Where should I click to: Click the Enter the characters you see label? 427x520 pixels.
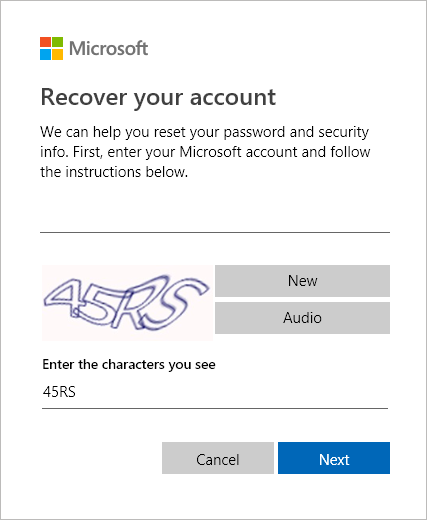[129, 364]
